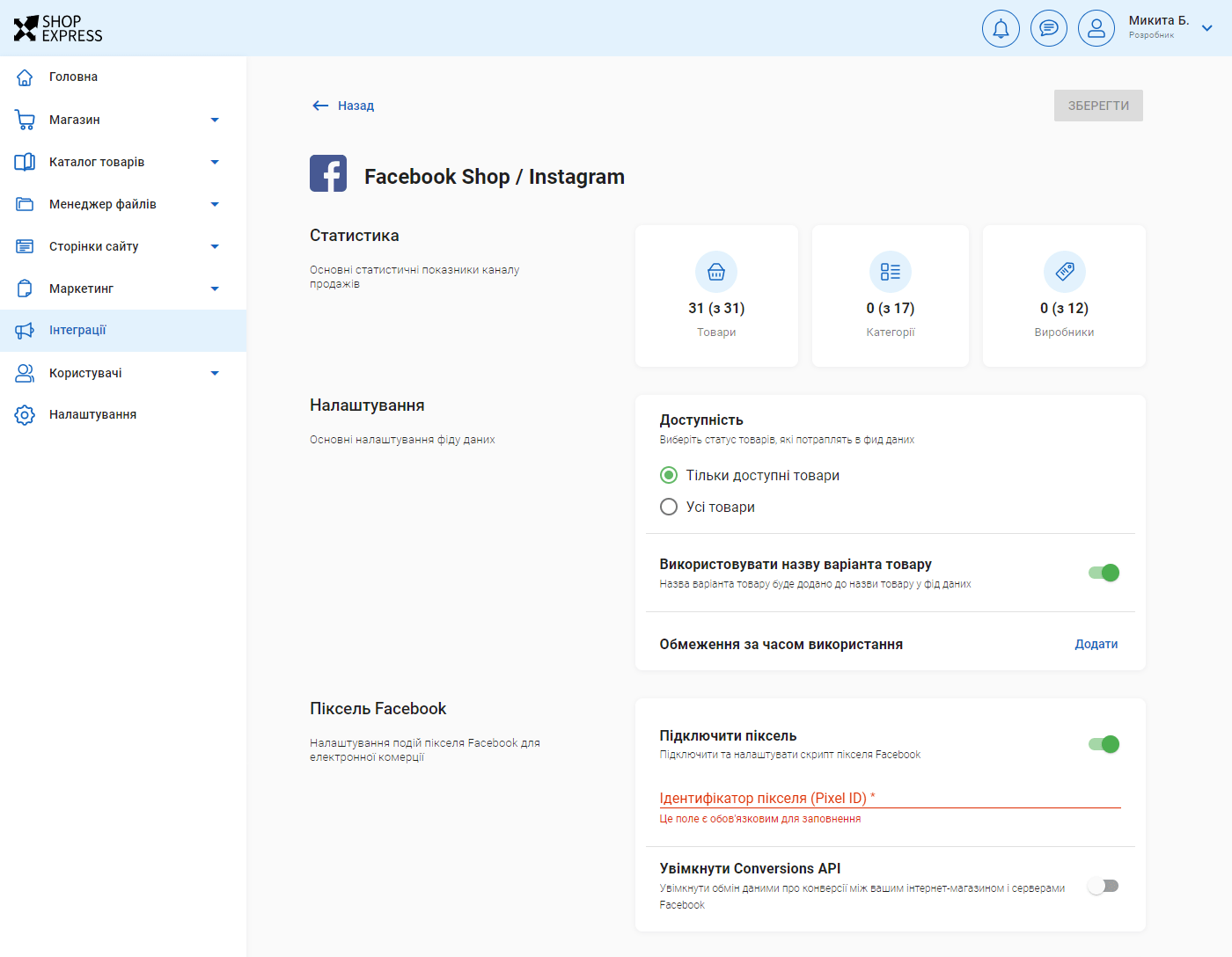Toggle Використовувати назву варіанта товару switch
This screenshot has height=957, width=1232.
1104,573
